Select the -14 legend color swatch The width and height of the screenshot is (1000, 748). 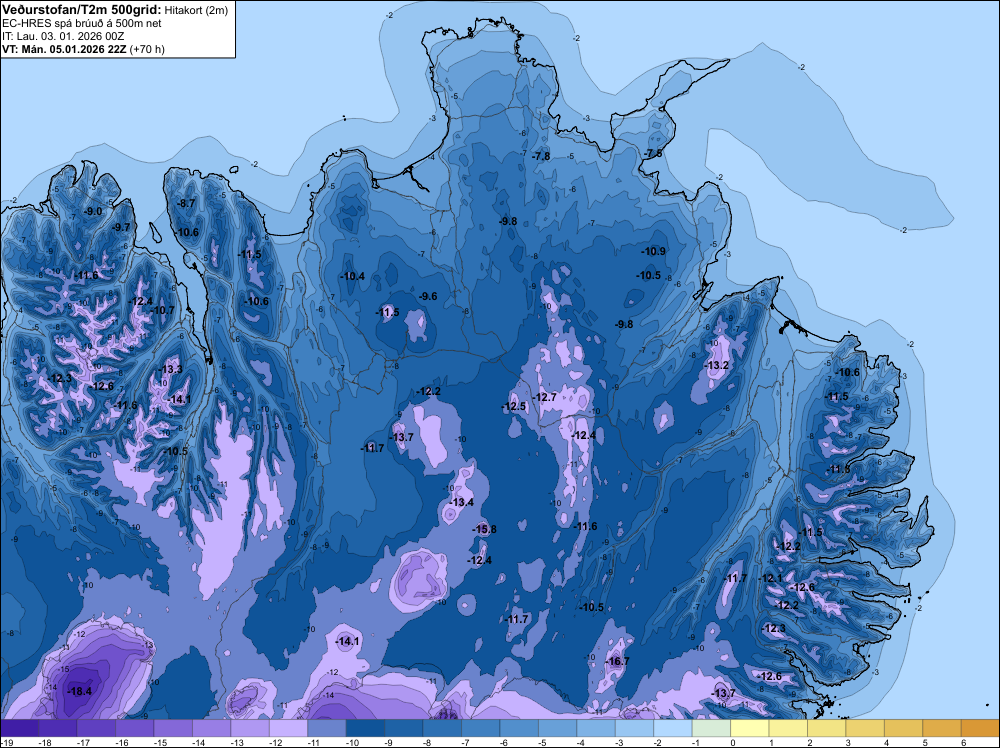click(x=212, y=728)
